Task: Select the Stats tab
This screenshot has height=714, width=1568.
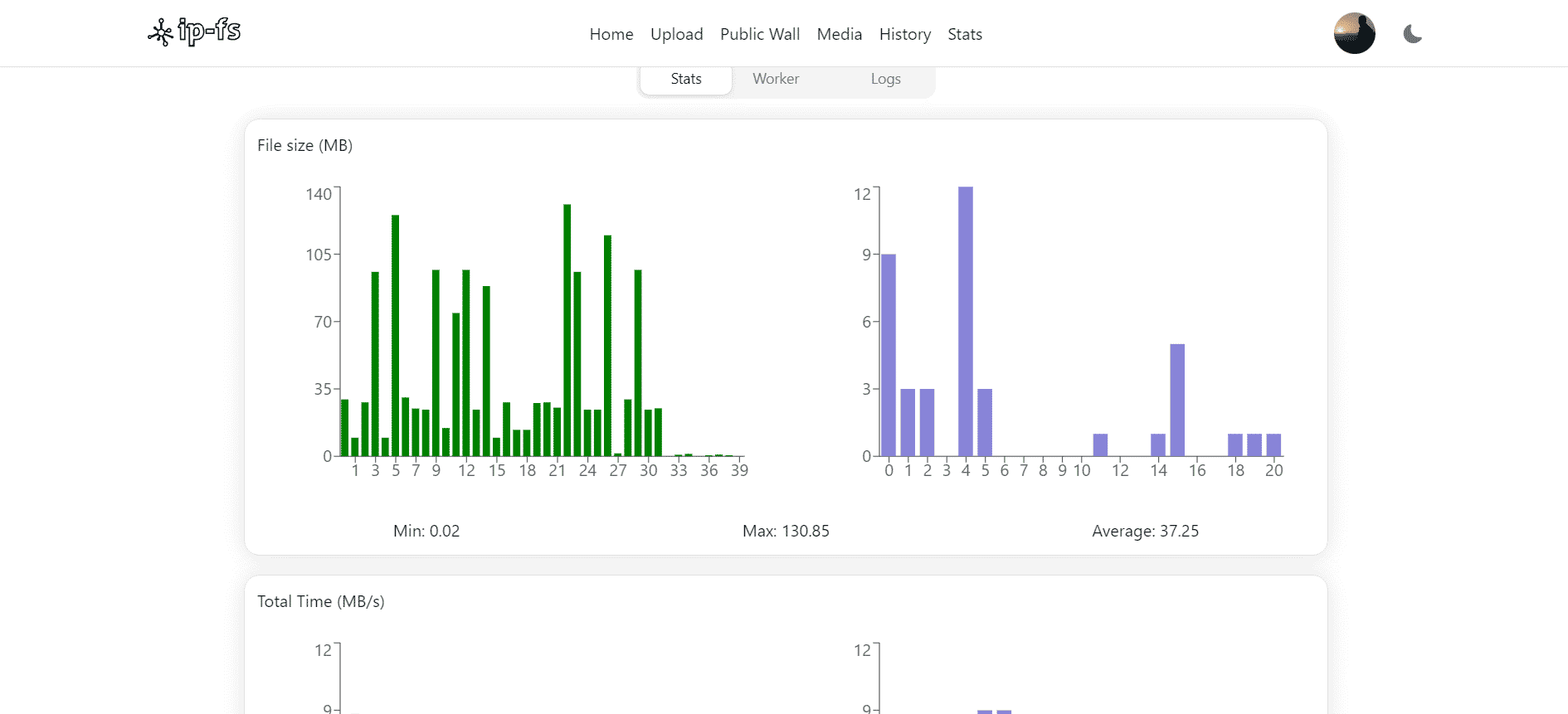Action: click(686, 79)
